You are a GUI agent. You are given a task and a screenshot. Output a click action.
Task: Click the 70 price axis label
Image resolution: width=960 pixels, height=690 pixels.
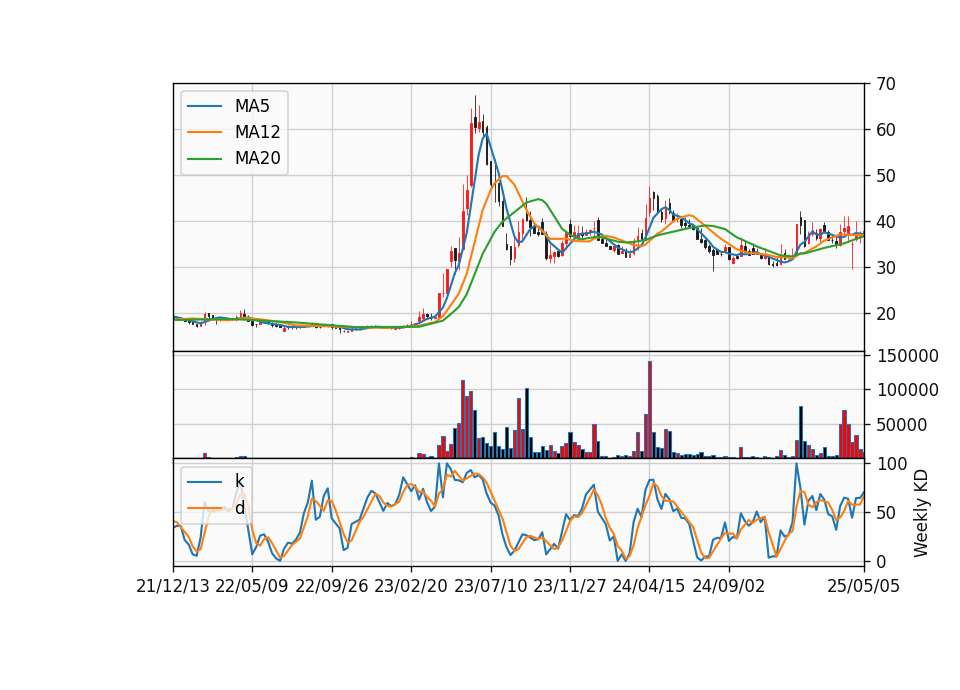pyautogui.click(x=885, y=84)
